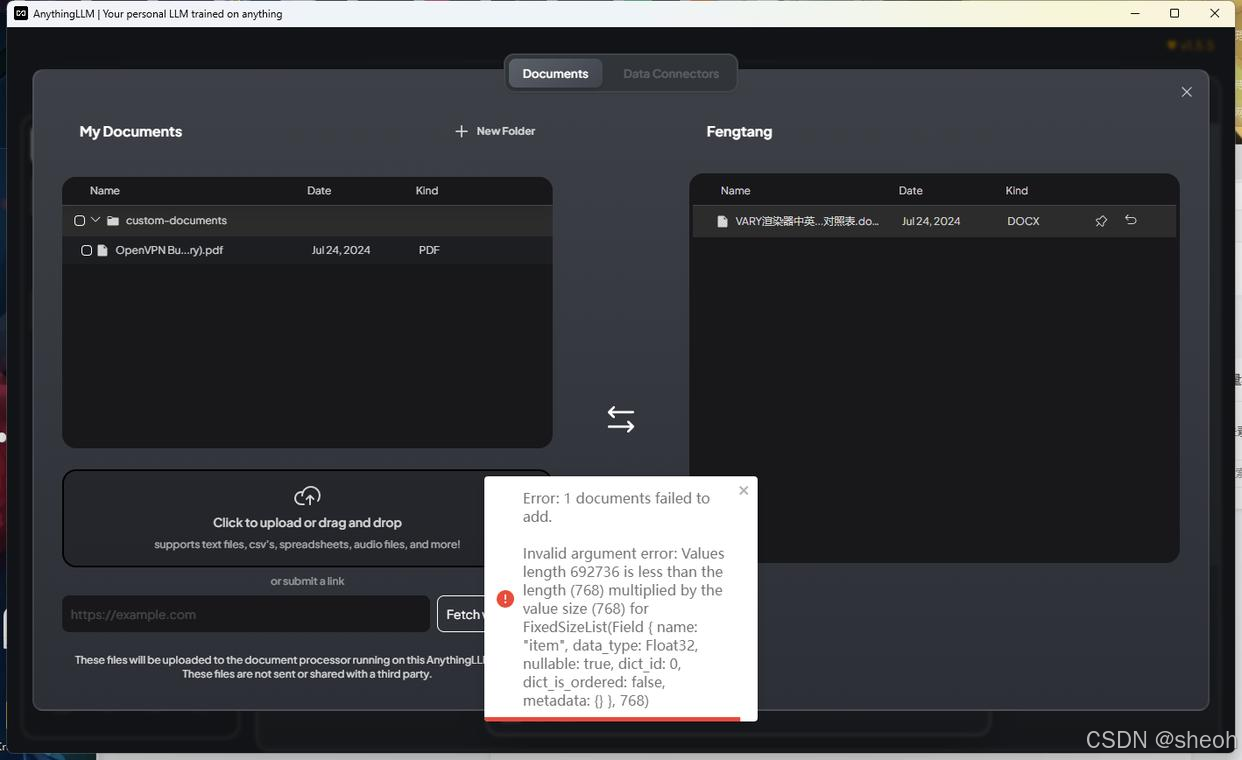Click the upload or drag and drop area
1242x760 pixels.
tap(307, 518)
